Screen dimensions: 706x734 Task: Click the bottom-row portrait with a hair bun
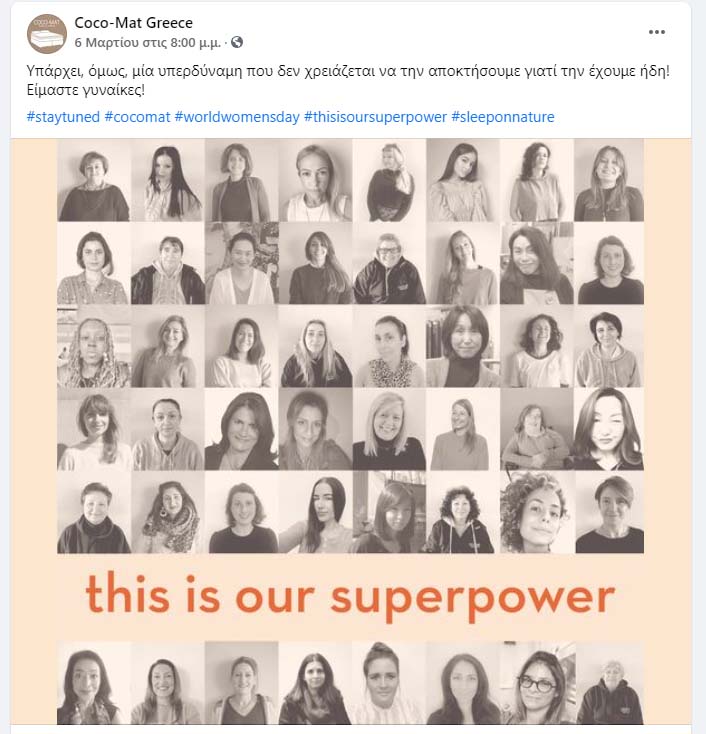click(x=389, y=684)
